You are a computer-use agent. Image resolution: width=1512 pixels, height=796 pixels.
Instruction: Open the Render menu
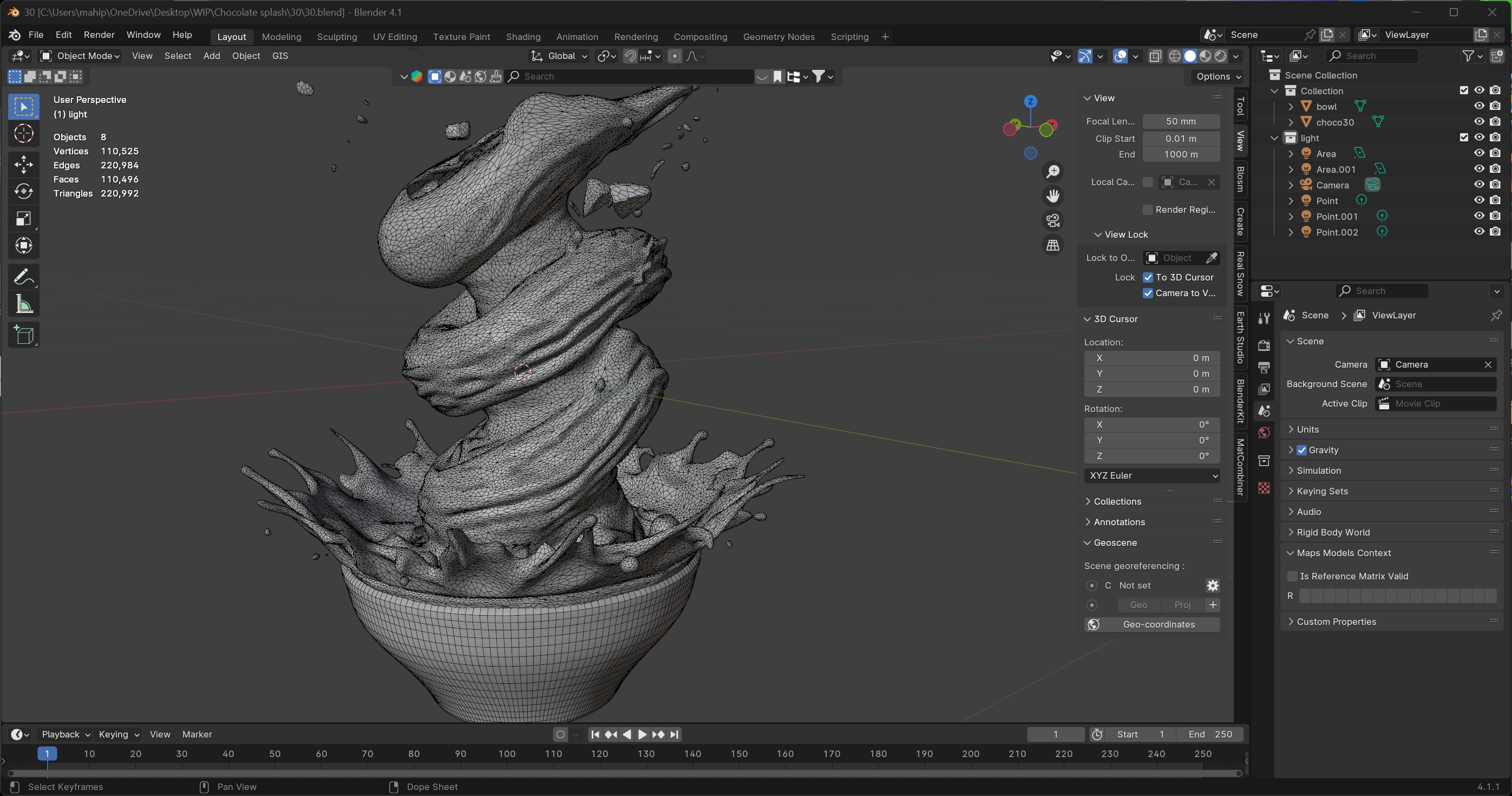click(x=99, y=35)
